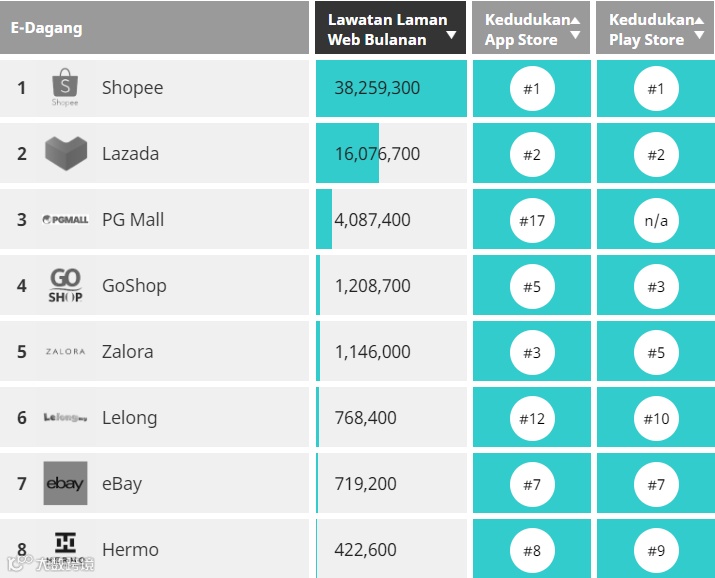715x578 pixels.
Task: Open the Lazada name link
Action: (x=130, y=154)
